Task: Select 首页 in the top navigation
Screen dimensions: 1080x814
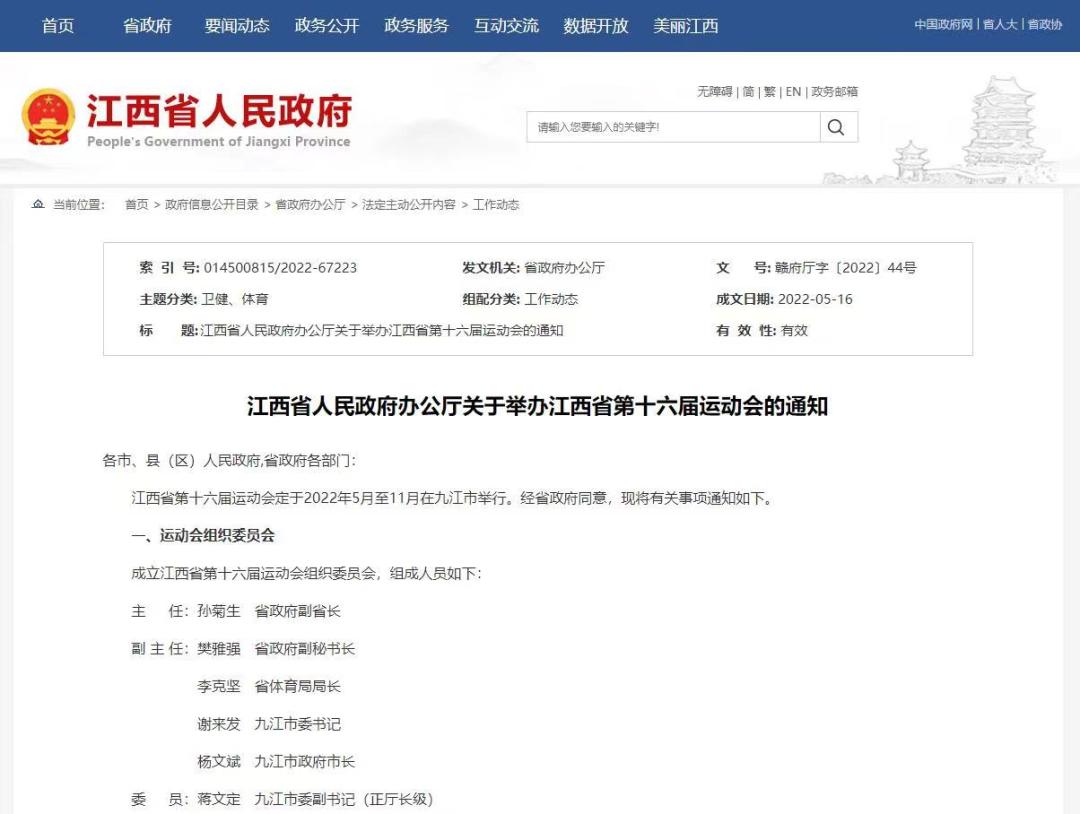Action: coord(57,26)
